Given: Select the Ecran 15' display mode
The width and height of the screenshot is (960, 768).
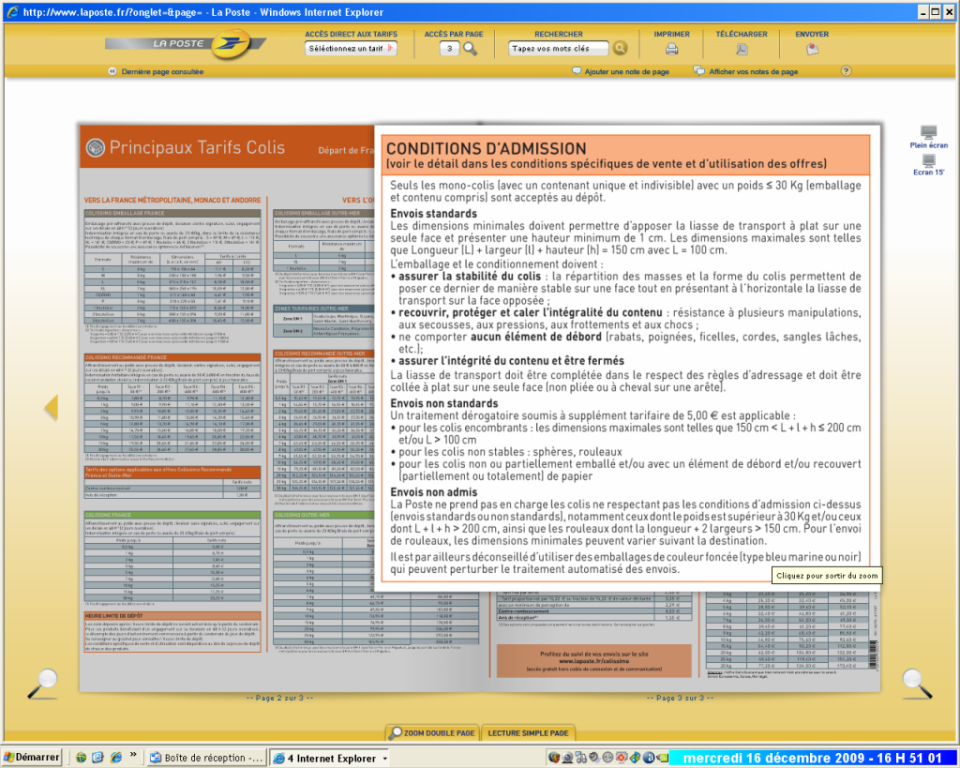Looking at the screenshot, I should pyautogui.click(x=929, y=160).
